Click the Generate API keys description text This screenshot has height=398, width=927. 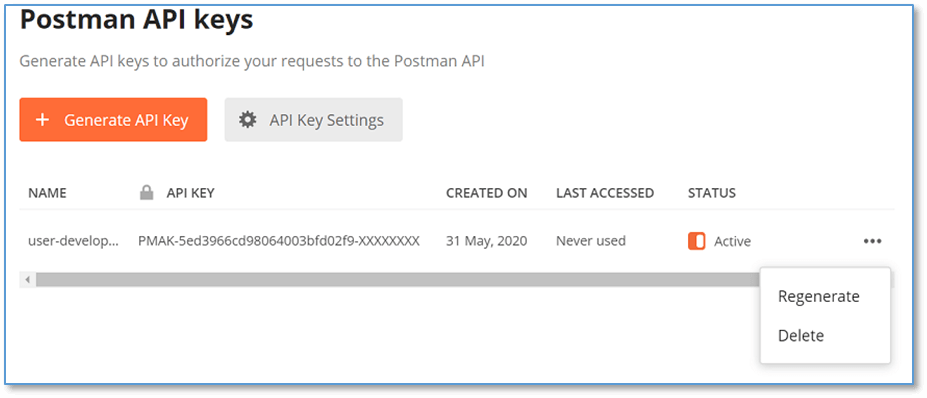click(x=252, y=62)
